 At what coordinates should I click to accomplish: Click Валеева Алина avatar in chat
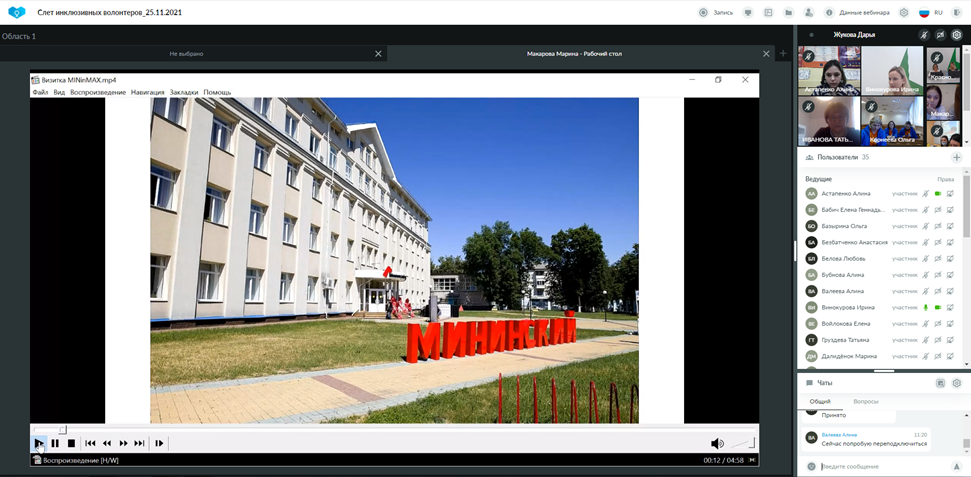[x=811, y=438]
